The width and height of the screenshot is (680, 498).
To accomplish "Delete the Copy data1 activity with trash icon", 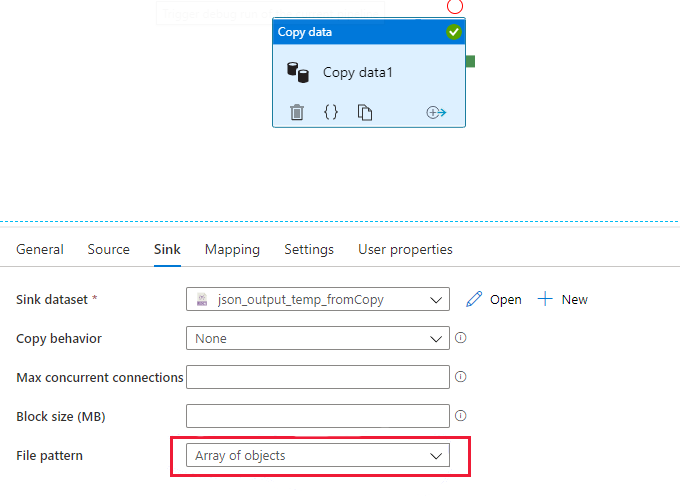I will pos(297,112).
